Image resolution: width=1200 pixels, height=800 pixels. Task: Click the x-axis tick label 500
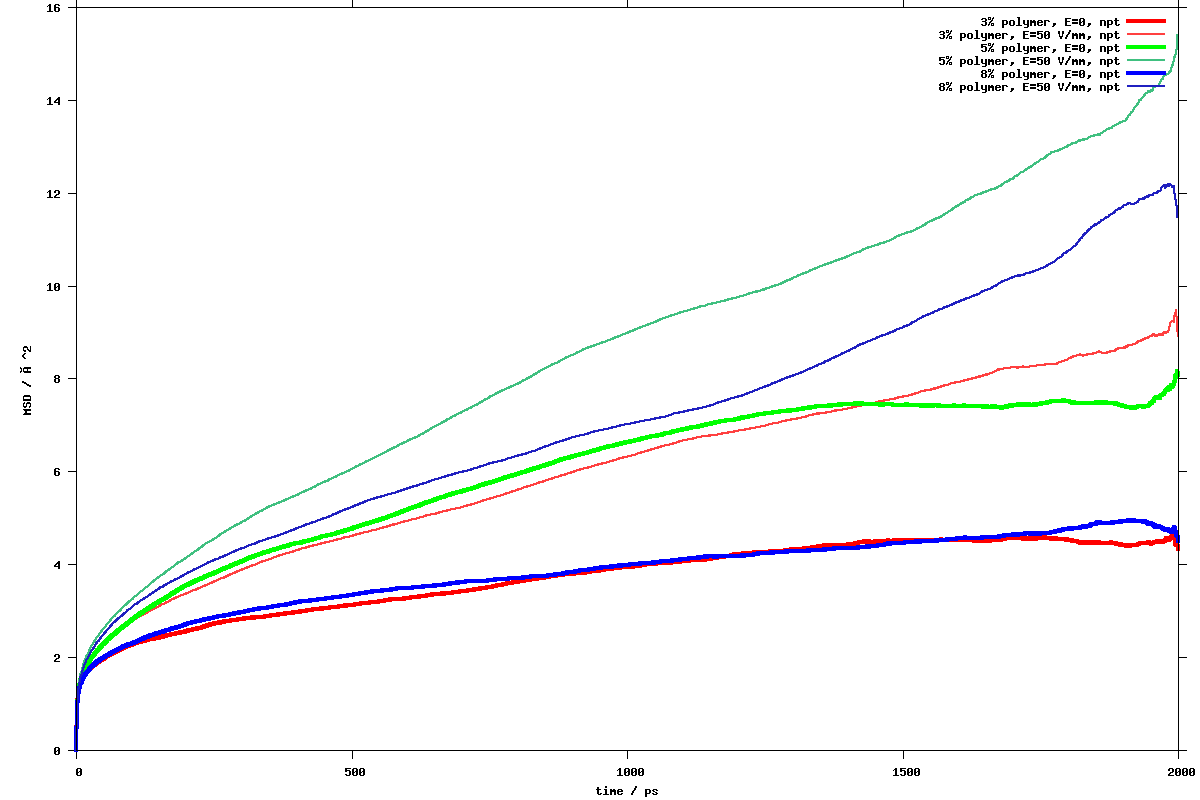tap(352, 772)
